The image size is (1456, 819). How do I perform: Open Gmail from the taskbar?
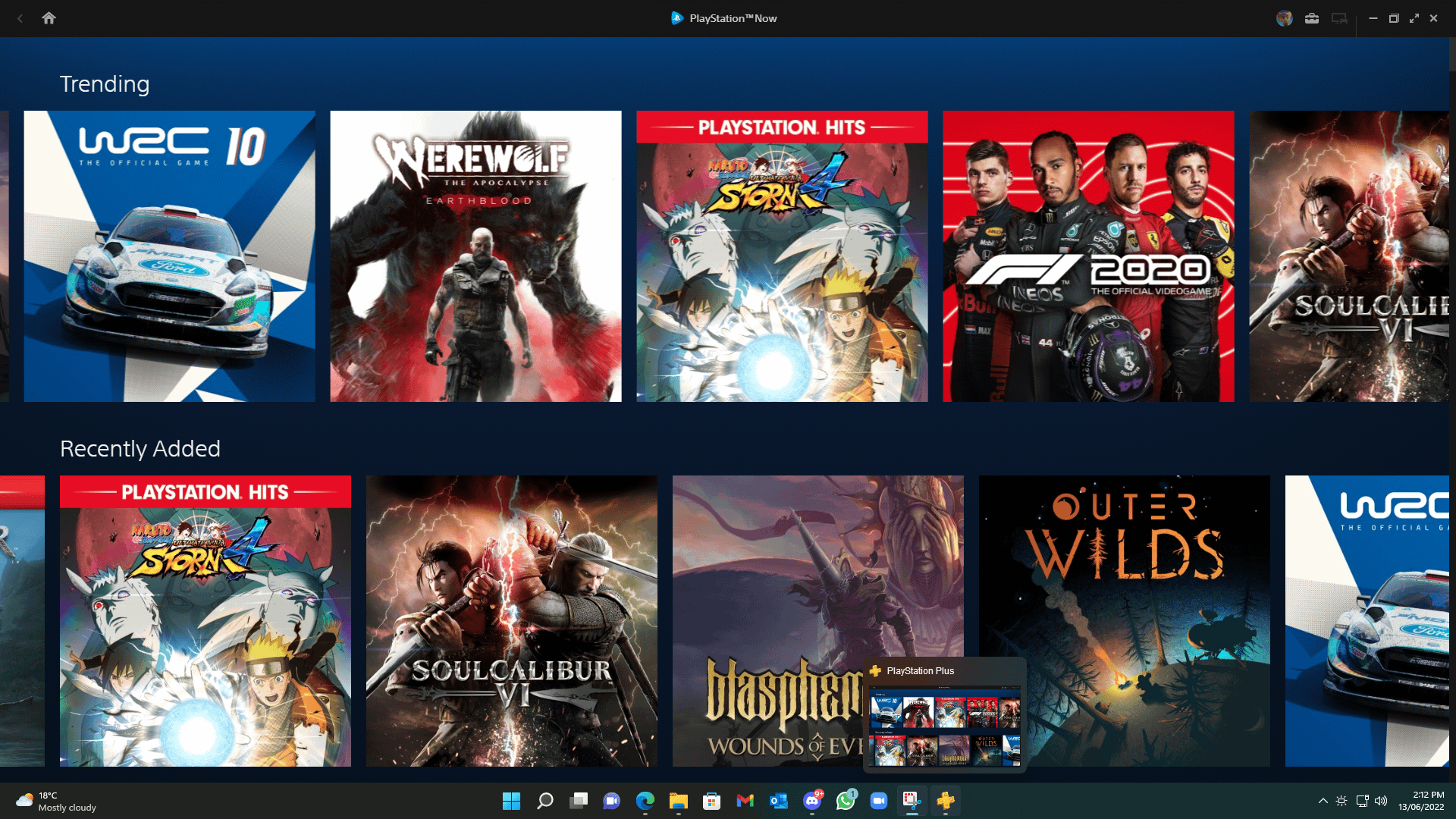[x=745, y=801]
